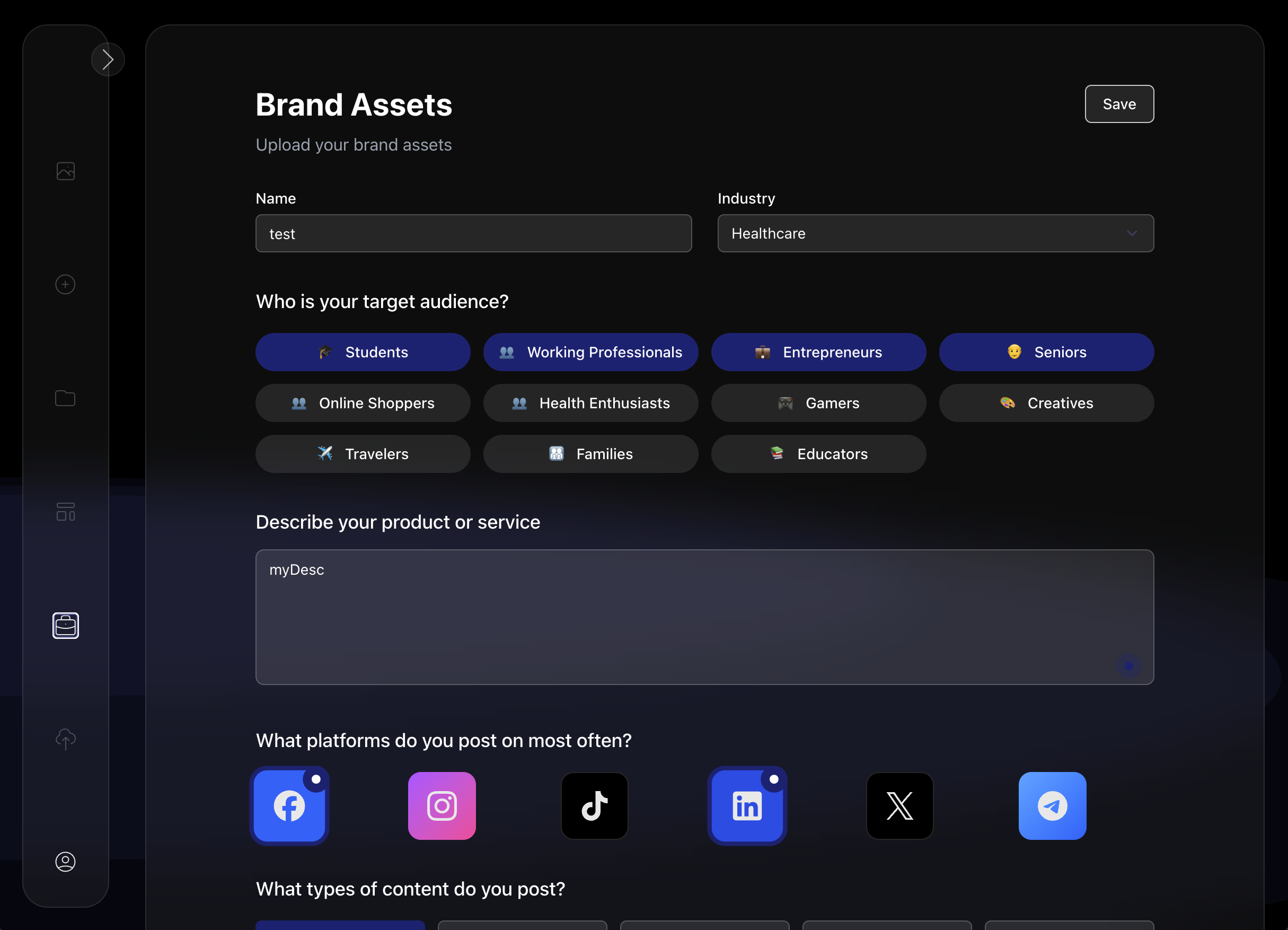The height and width of the screenshot is (930, 1288).
Task: Open the Brand Assets briefcase icon
Action: [66, 626]
